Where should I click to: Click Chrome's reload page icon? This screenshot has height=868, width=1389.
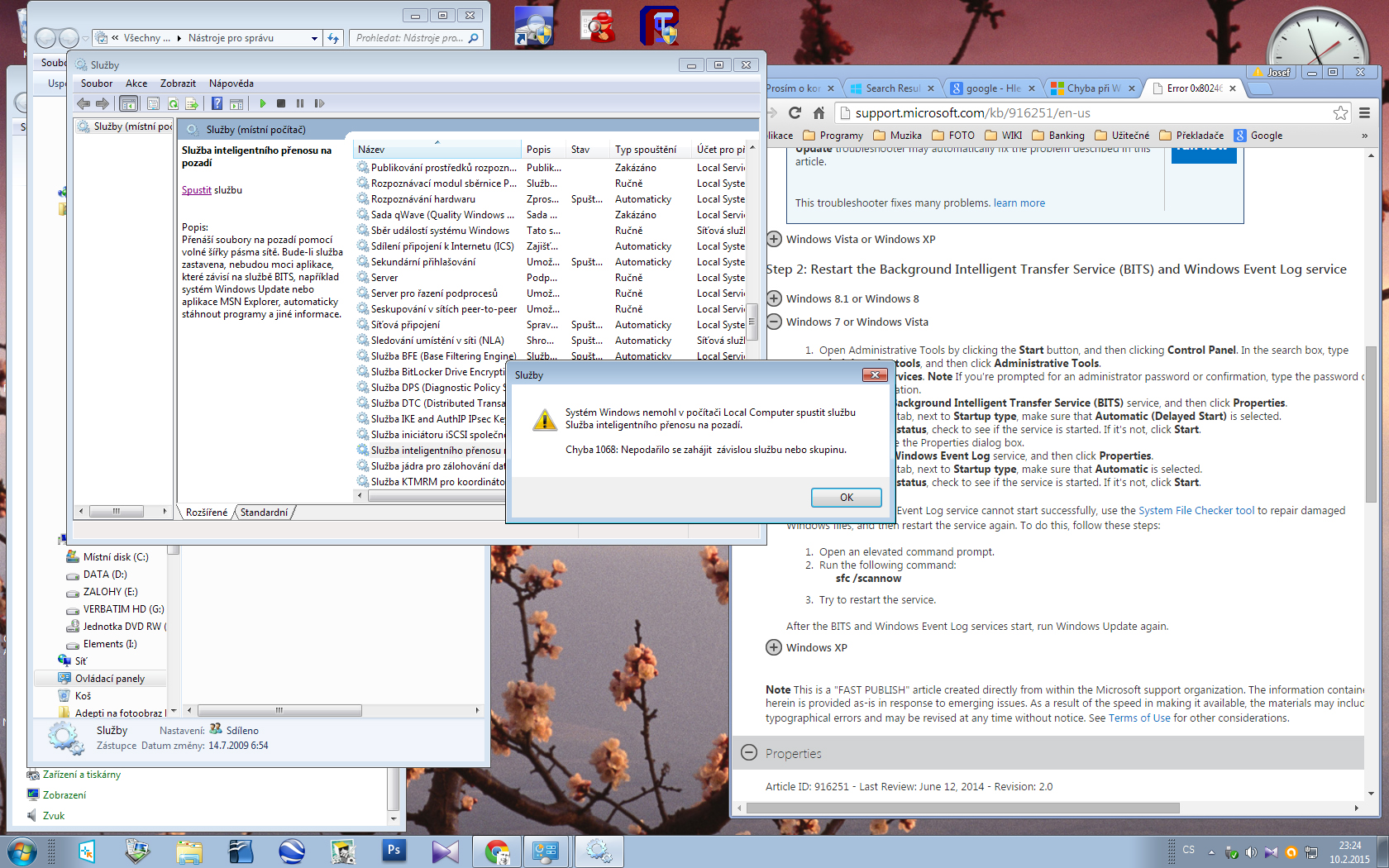click(x=795, y=113)
